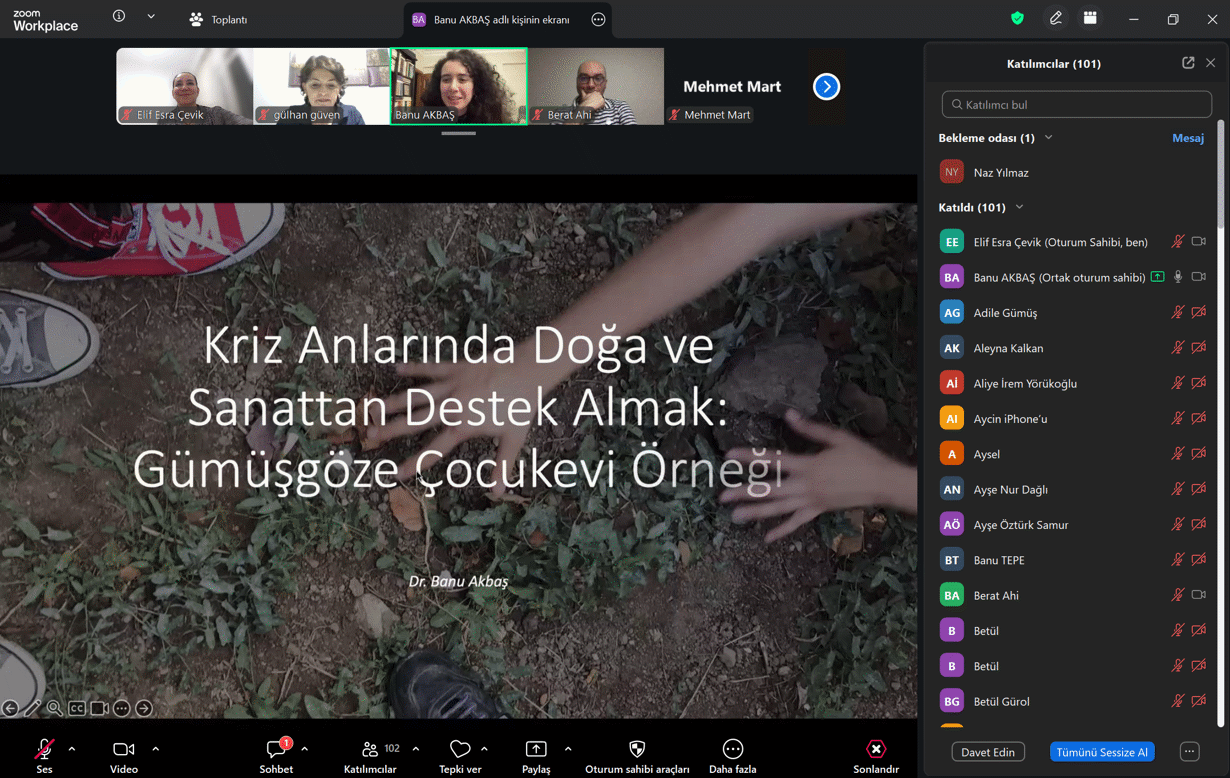Click the Paylaş share screen icon
Viewport: 1230px width, 778px height.
[536, 750]
